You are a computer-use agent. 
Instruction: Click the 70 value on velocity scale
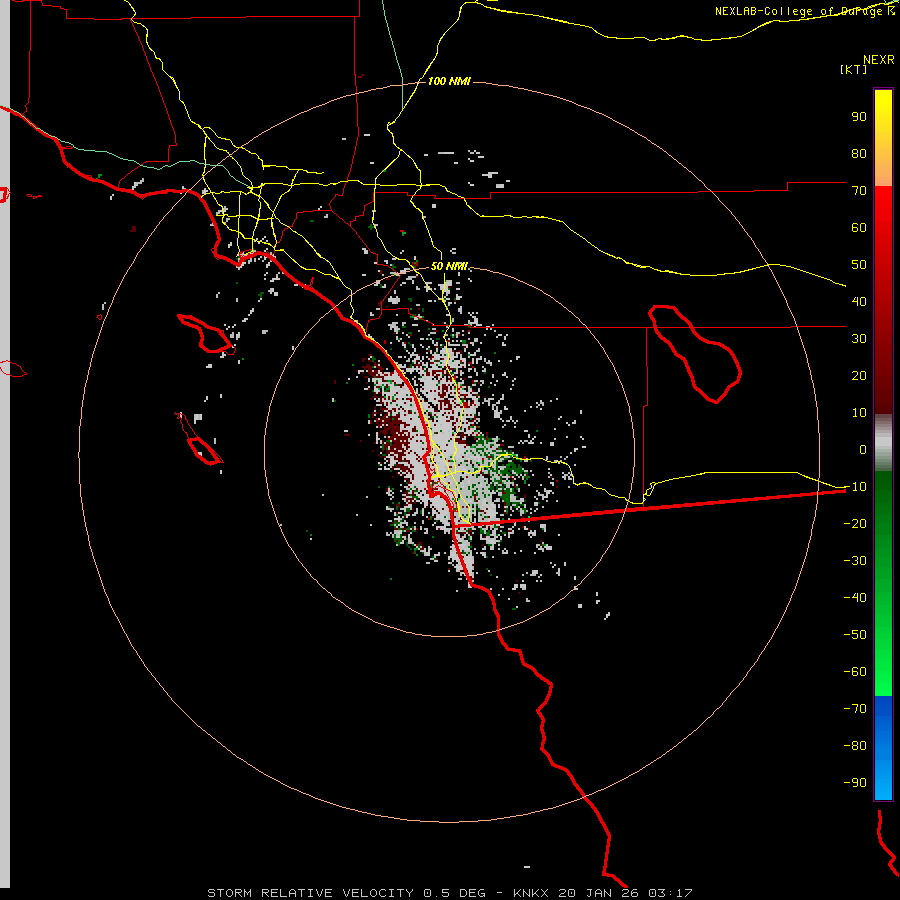click(859, 191)
